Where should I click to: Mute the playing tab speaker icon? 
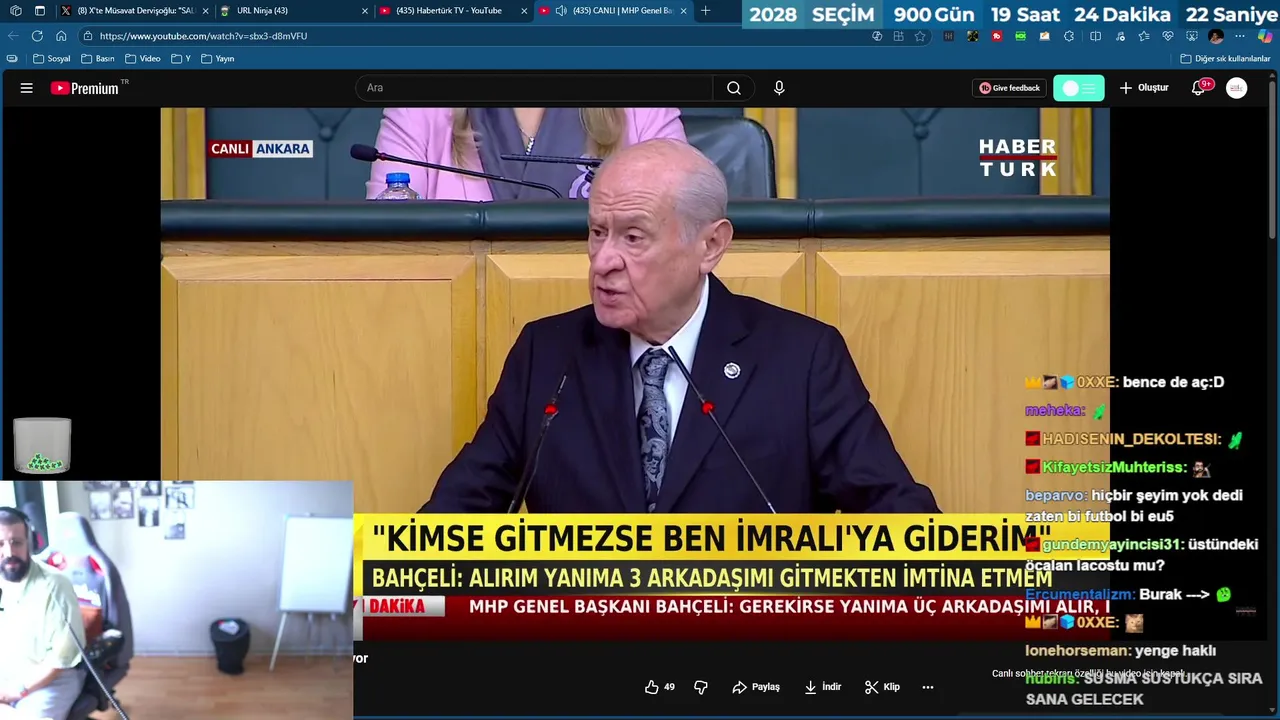click(561, 11)
